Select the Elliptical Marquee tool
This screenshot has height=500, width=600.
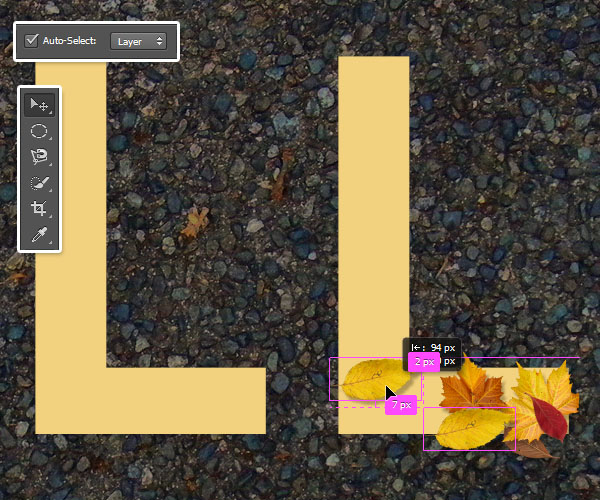point(39,131)
